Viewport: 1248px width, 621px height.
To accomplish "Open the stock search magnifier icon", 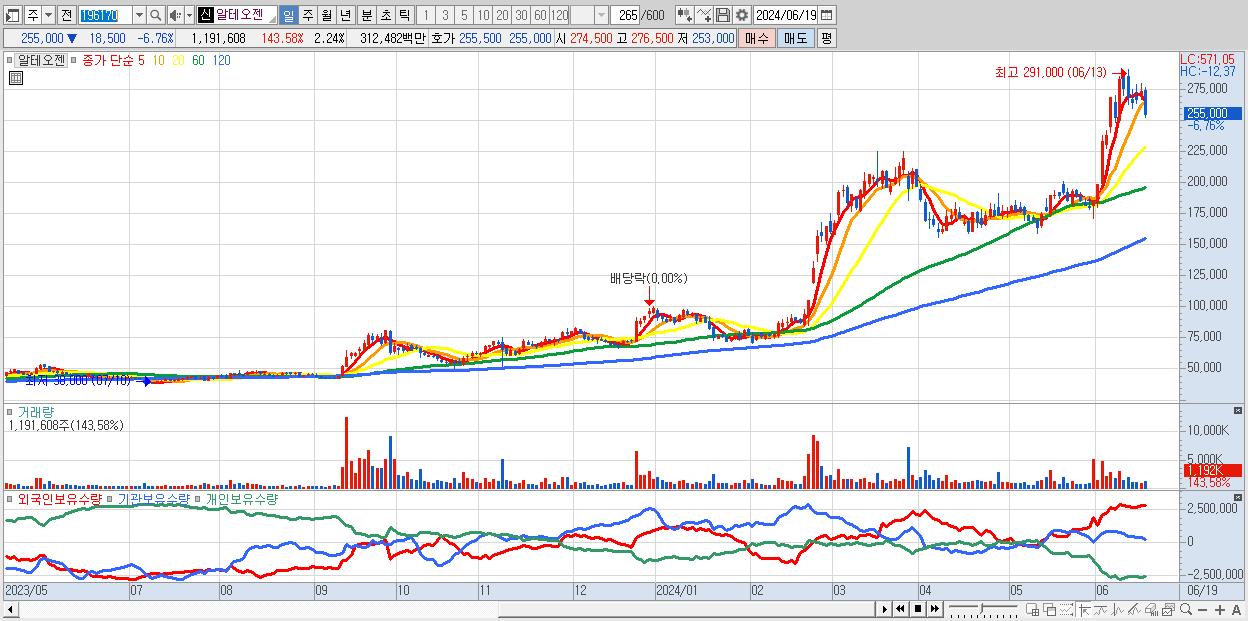I will [155, 15].
